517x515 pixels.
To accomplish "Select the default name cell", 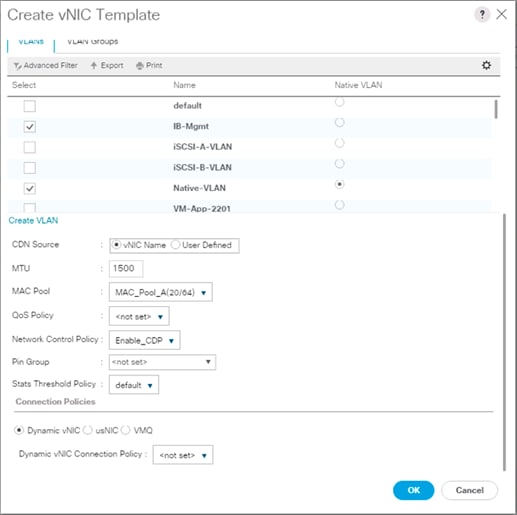I will (x=187, y=106).
